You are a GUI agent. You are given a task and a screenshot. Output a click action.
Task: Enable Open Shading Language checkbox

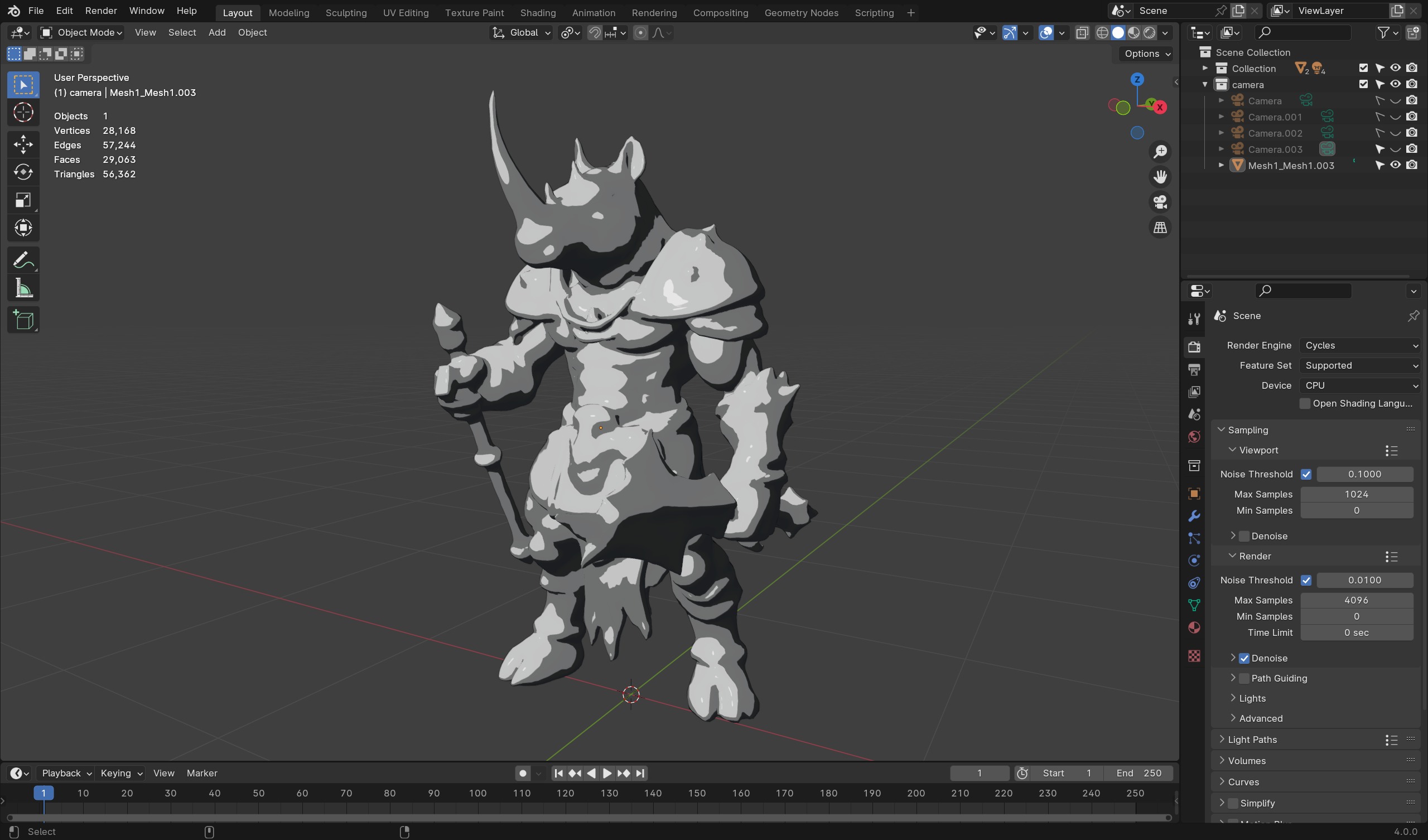pos(1305,403)
